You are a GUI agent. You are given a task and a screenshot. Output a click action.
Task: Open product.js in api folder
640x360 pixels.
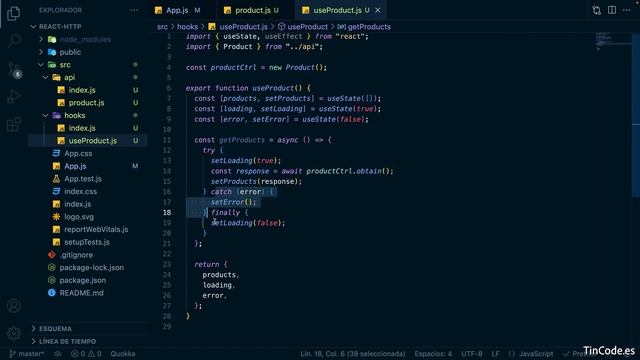86,102
